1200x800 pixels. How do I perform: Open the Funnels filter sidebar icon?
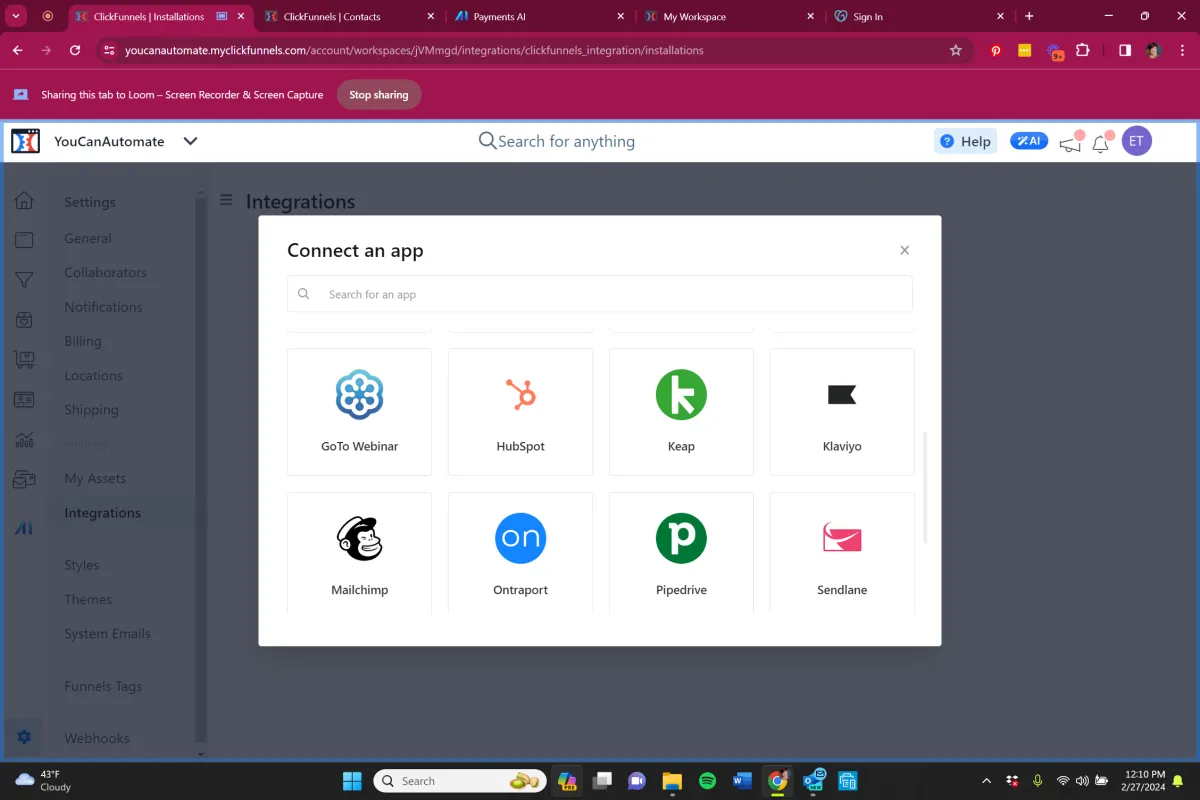point(24,280)
